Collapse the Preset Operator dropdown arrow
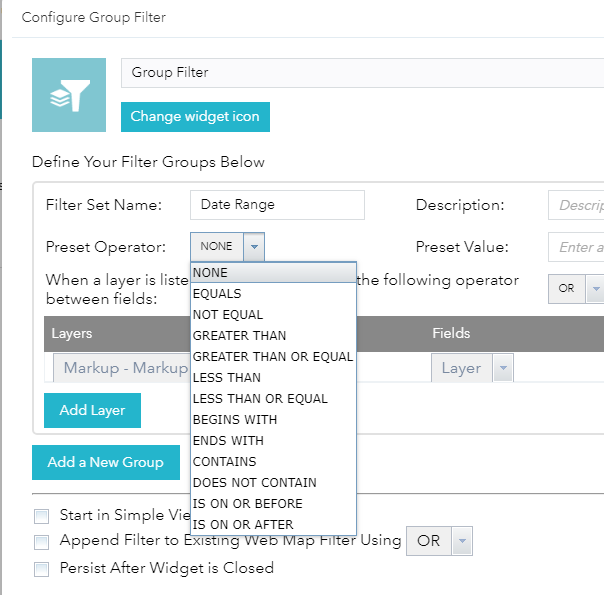The image size is (604, 595). pos(254,246)
